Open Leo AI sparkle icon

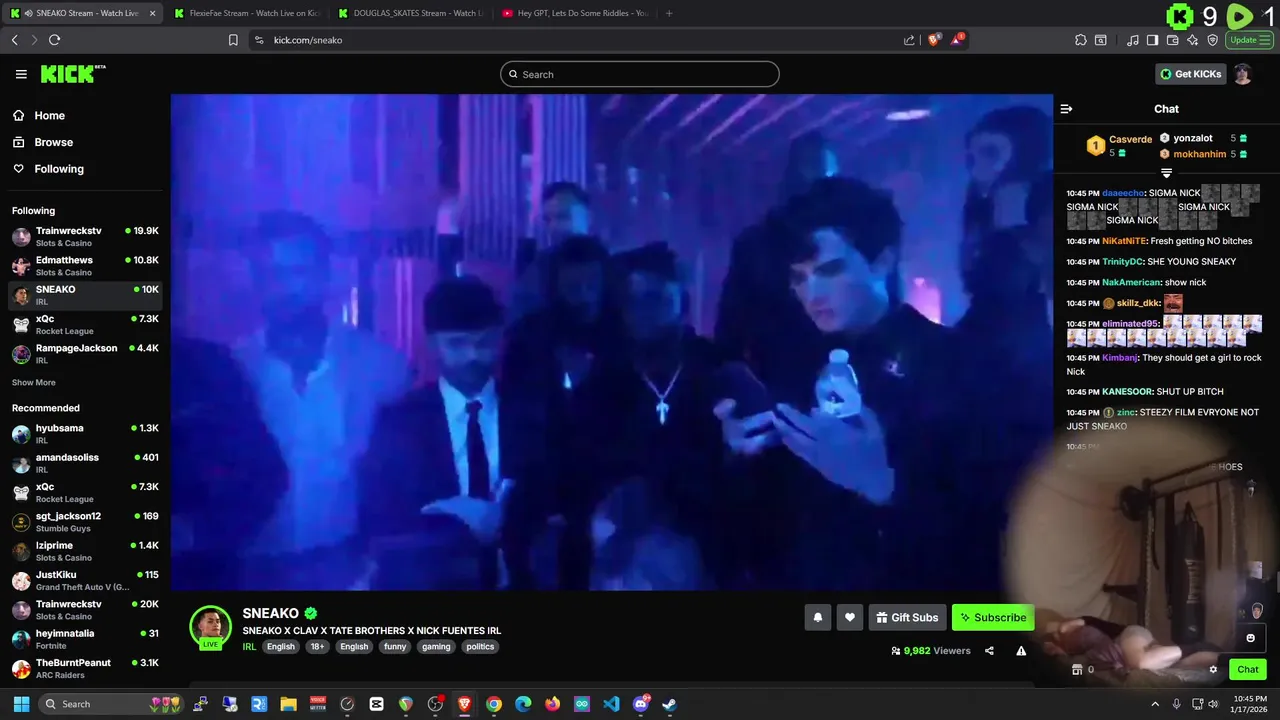[1192, 40]
